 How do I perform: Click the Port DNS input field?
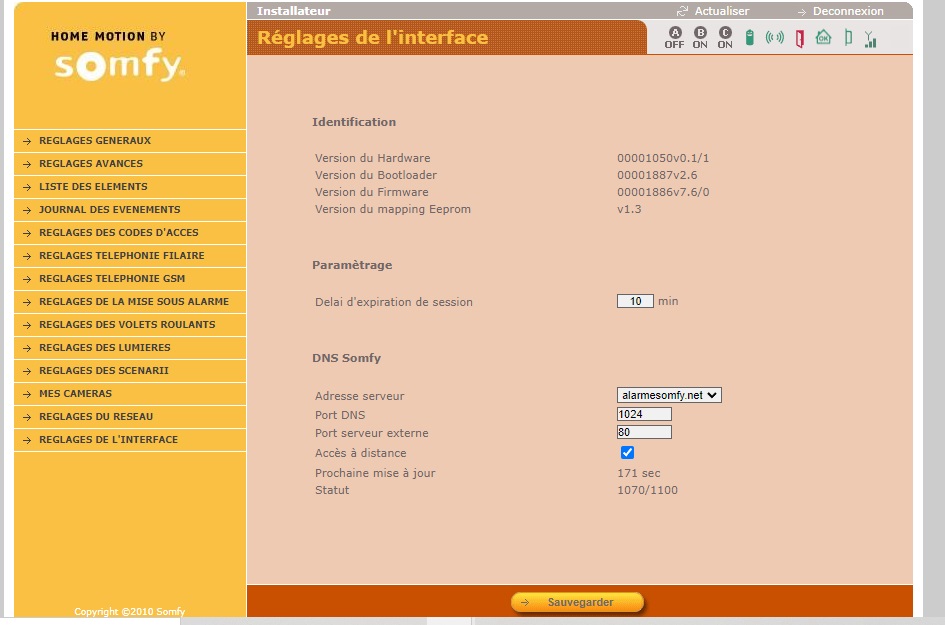pyautogui.click(x=644, y=414)
